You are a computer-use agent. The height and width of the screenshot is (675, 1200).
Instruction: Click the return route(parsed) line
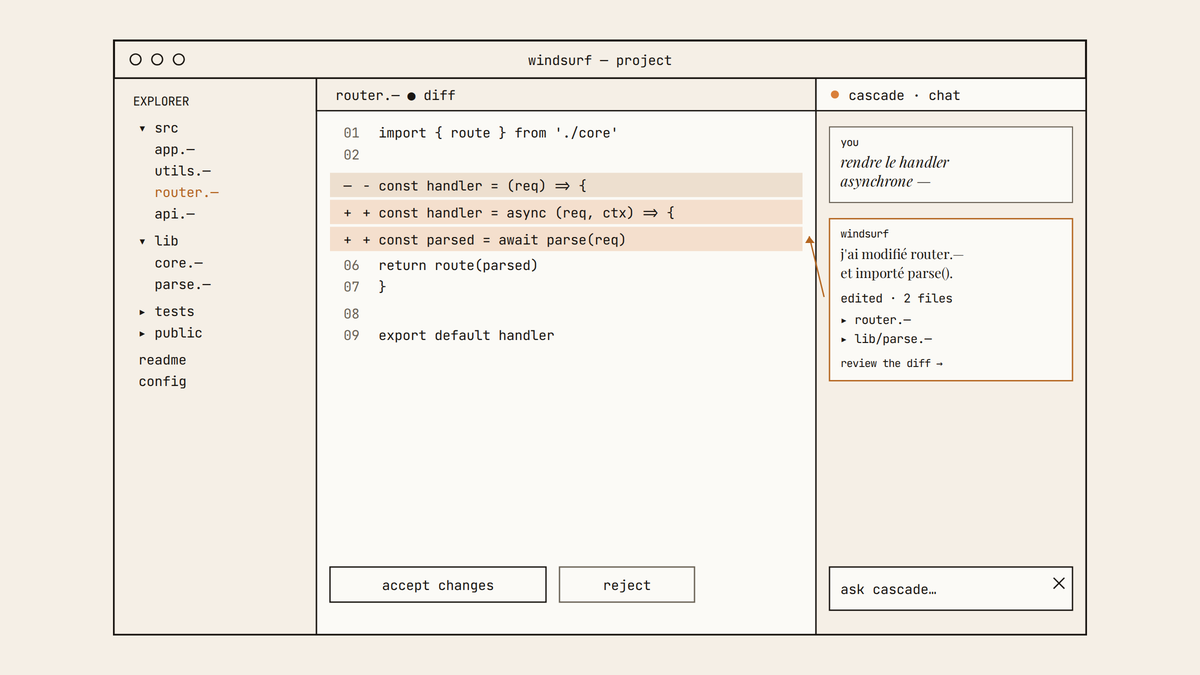[x=458, y=266]
